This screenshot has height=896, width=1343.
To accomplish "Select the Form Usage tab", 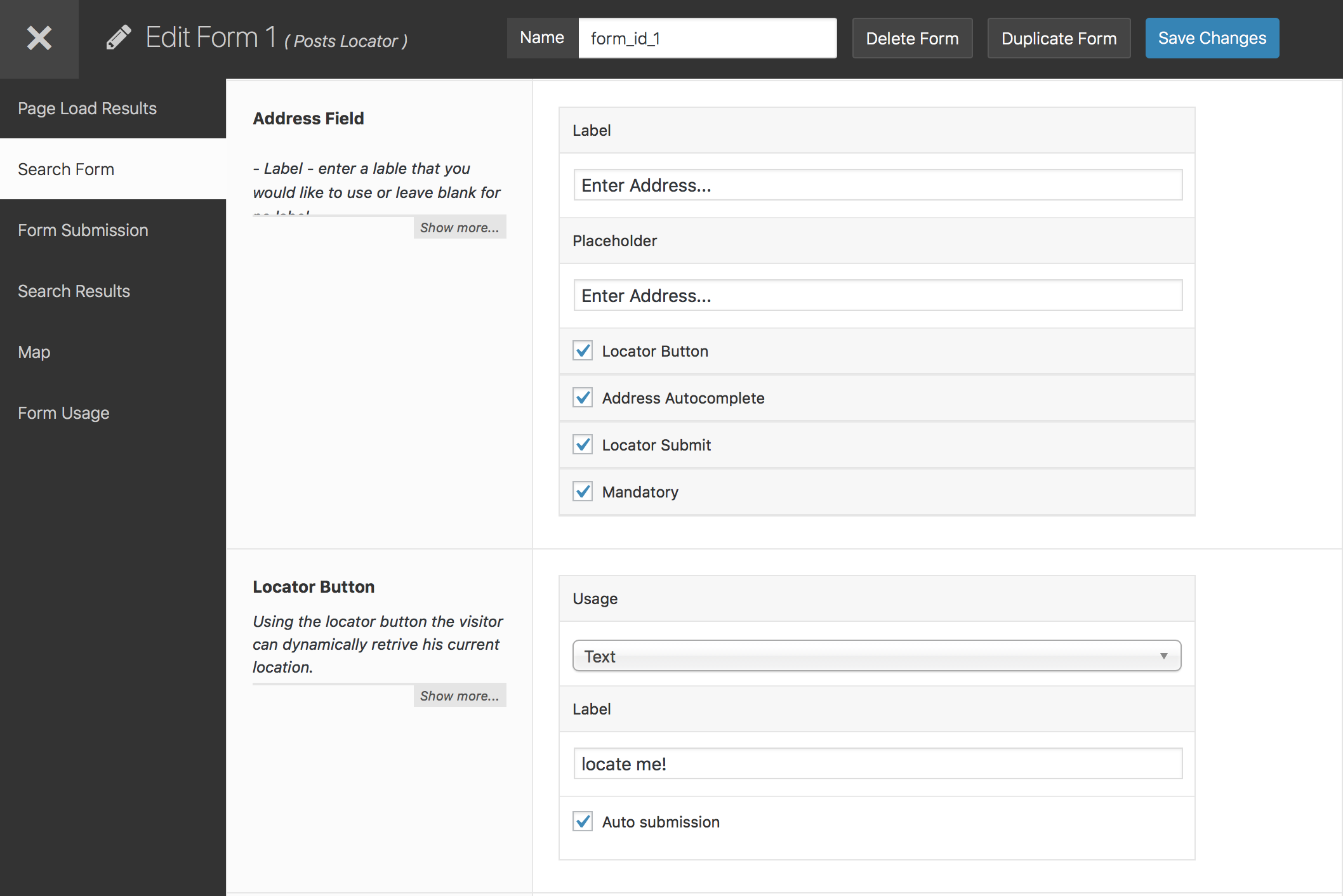I will tap(62, 412).
